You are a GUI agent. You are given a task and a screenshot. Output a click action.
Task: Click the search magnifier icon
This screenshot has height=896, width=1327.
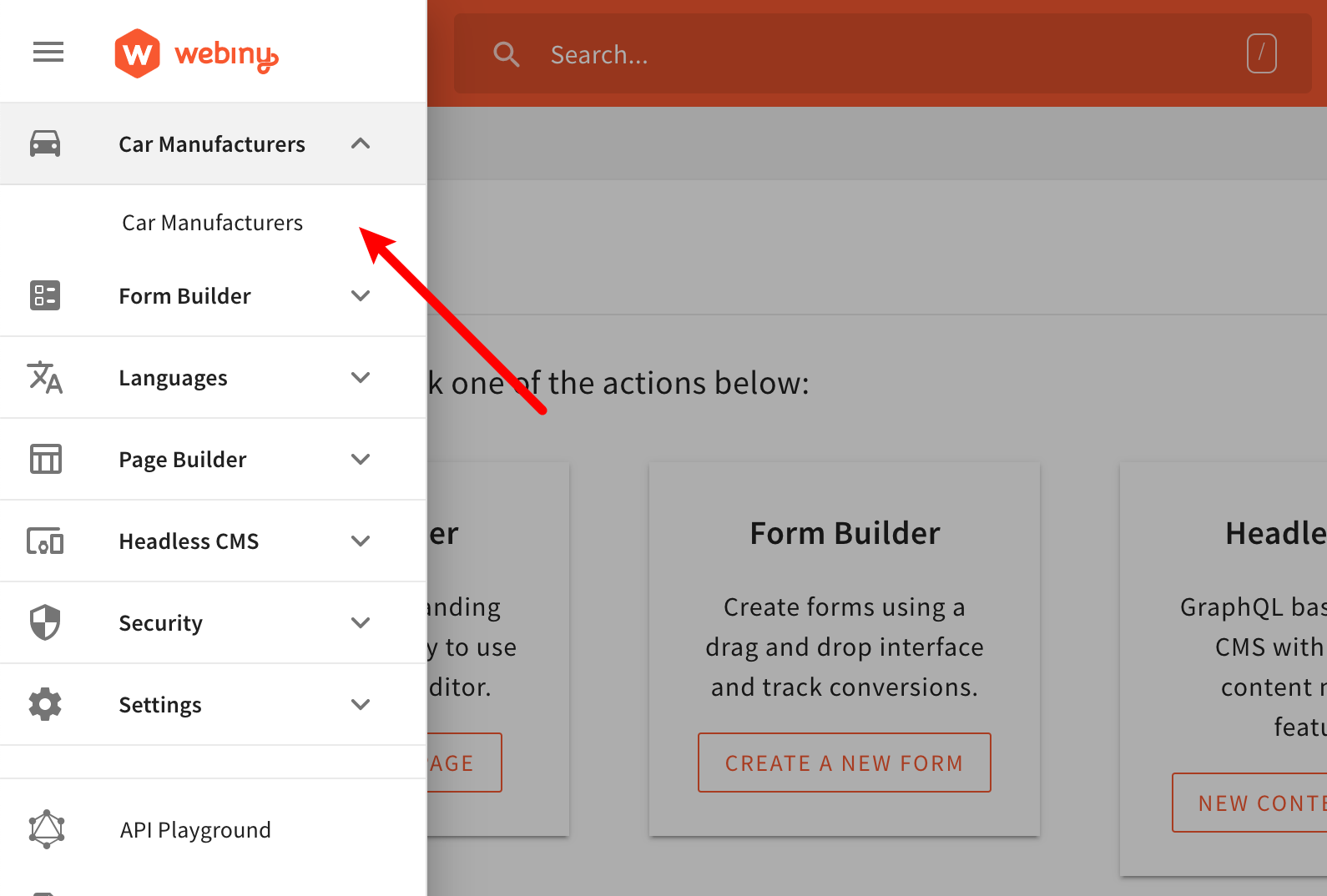(x=507, y=54)
